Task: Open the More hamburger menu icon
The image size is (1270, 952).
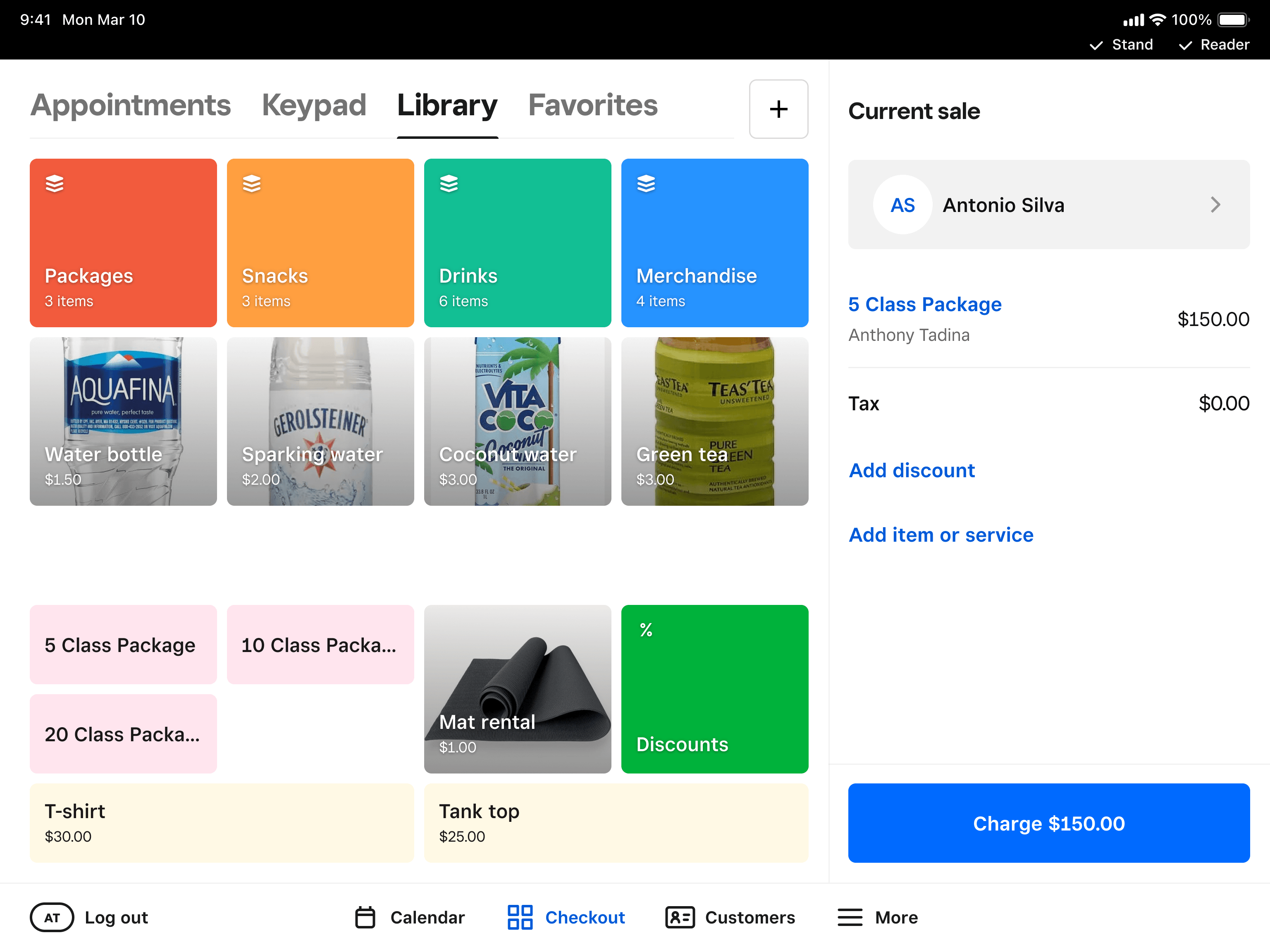Action: [850, 917]
